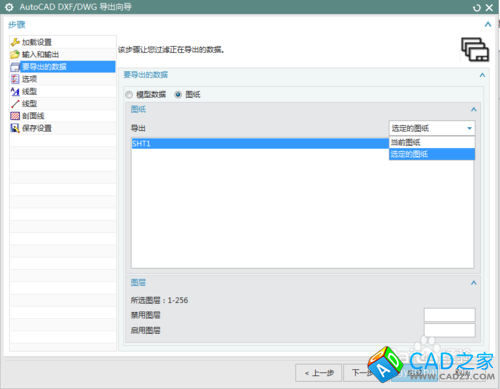The image size is (500, 389).
Task: Click the folder icon beside 输入和输出
Action: point(15,54)
